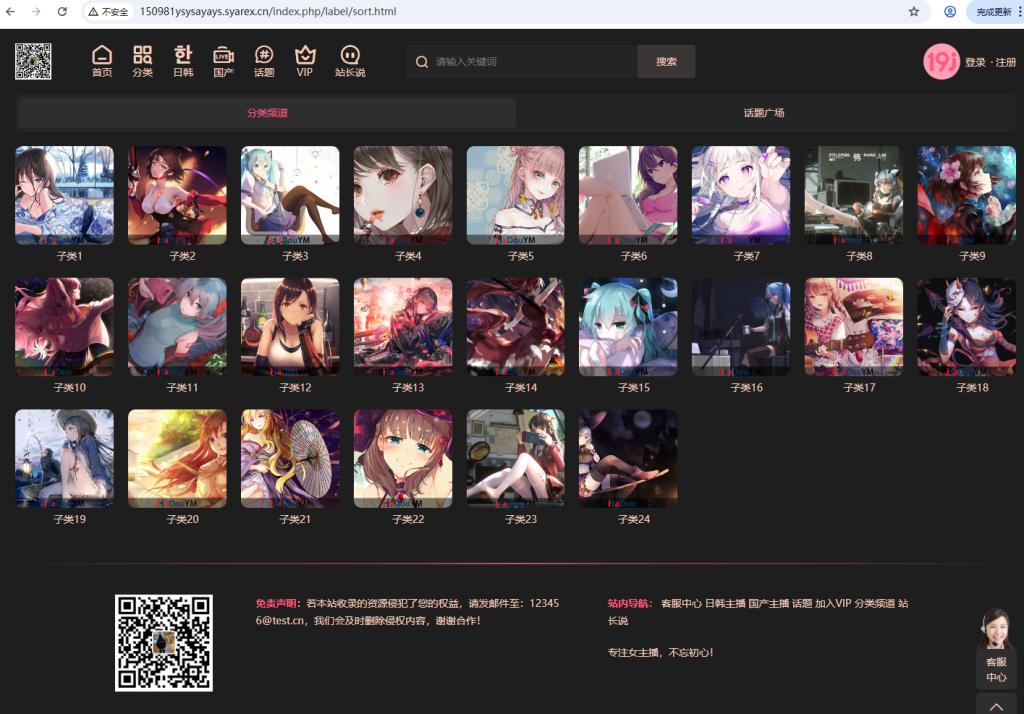Open the 子类3 thumbnail
Viewport: 1024px width, 714px height.
click(x=290, y=195)
